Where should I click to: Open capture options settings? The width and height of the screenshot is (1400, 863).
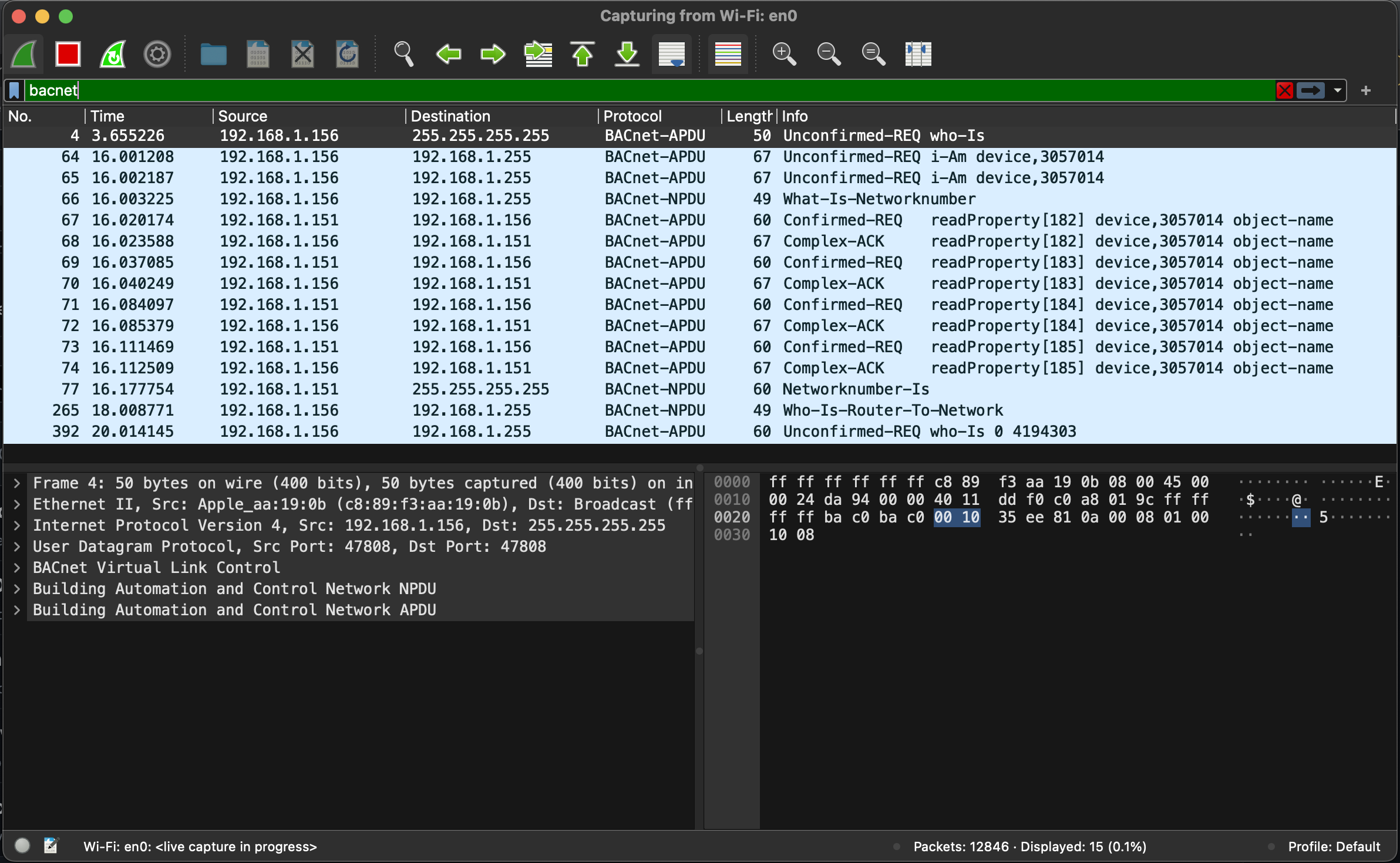(156, 54)
